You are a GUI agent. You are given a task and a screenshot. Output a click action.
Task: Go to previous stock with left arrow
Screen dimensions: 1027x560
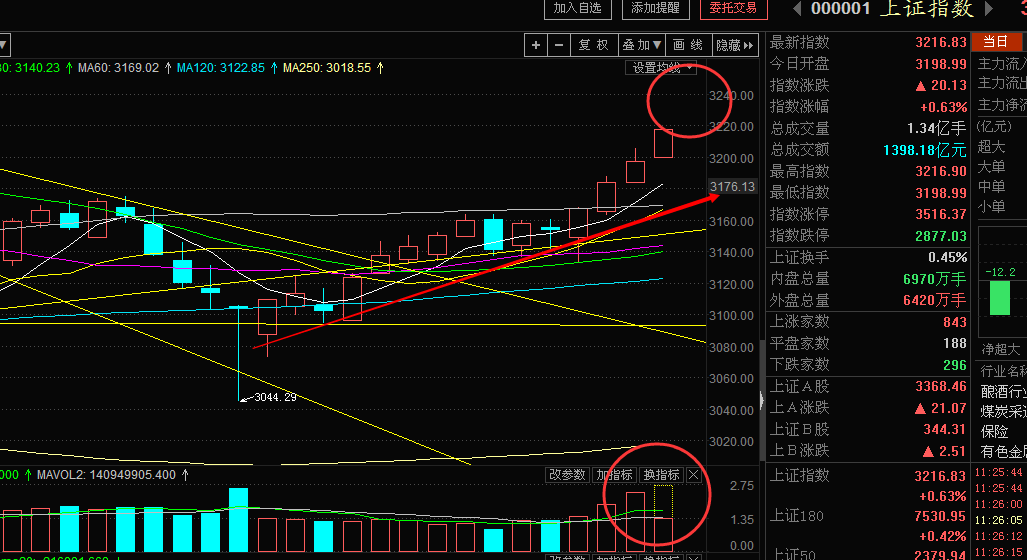pos(797,9)
